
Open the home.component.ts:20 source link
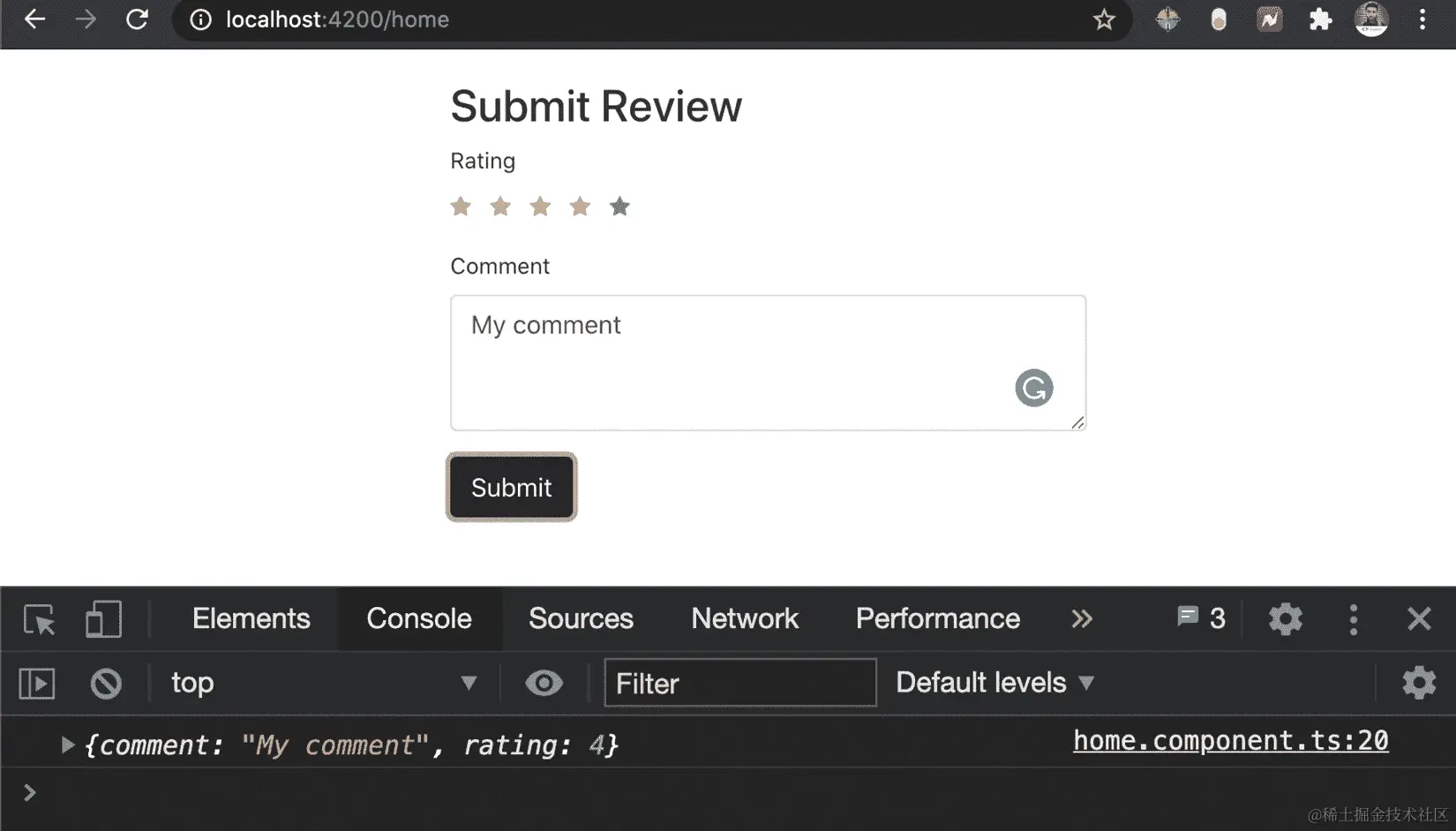pyautogui.click(x=1231, y=741)
